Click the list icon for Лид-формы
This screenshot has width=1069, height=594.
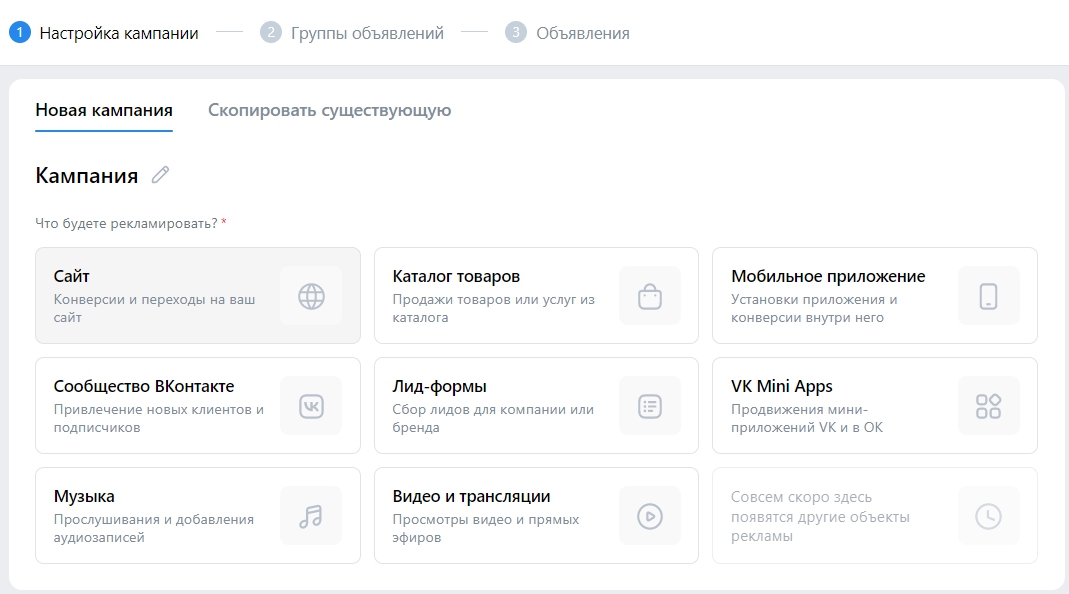(x=650, y=406)
